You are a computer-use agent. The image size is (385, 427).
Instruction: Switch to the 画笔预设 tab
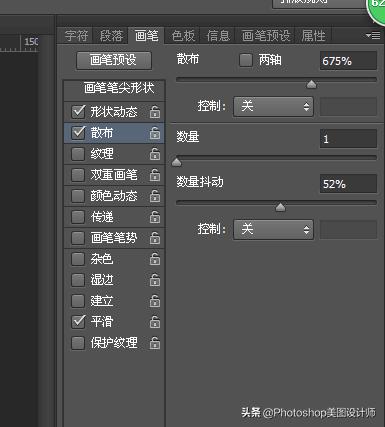pyautogui.click(x=266, y=36)
